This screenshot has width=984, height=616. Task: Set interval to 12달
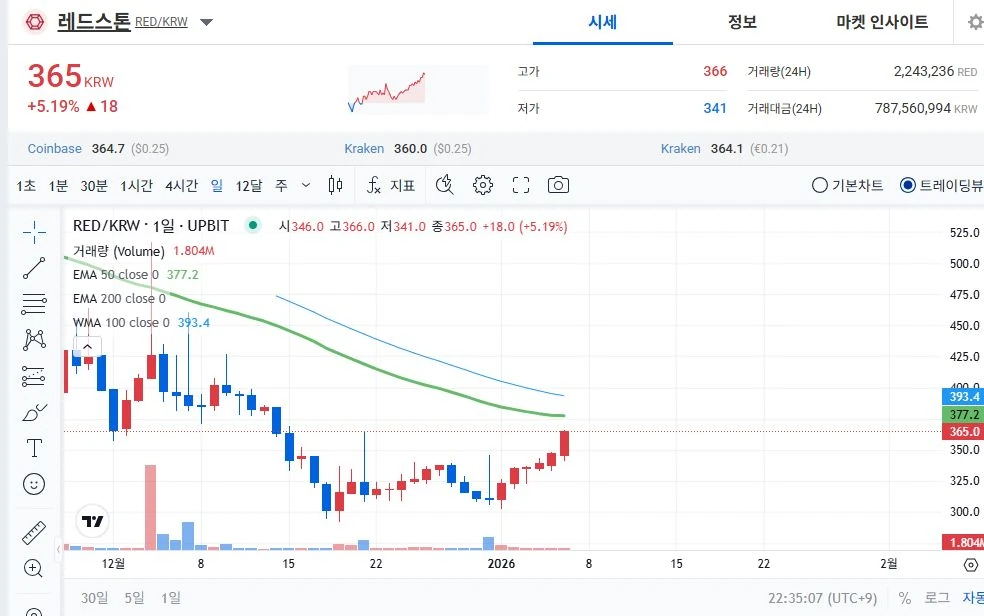tap(249, 186)
